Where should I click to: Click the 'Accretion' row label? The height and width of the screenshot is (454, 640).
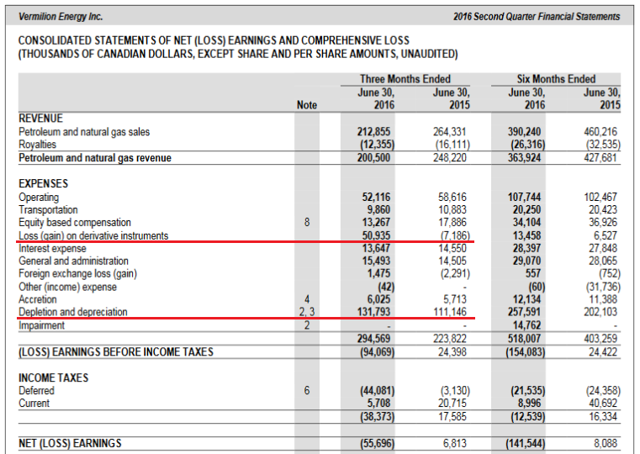(x=38, y=299)
